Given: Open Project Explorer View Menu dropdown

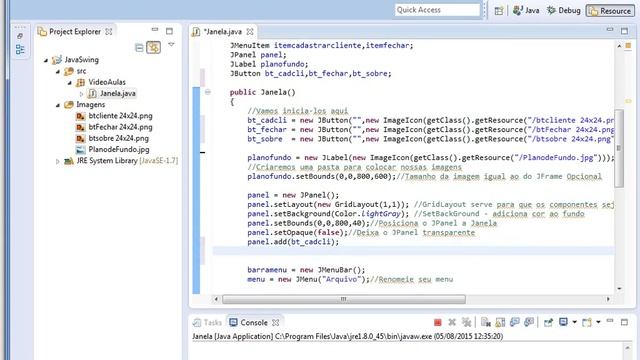Looking at the screenshot, I should [x=171, y=44].
